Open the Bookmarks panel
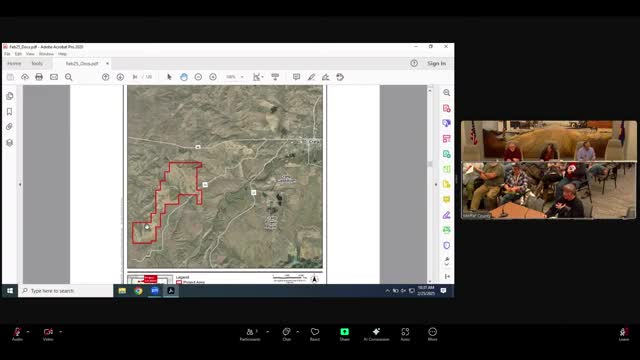 click(10, 111)
